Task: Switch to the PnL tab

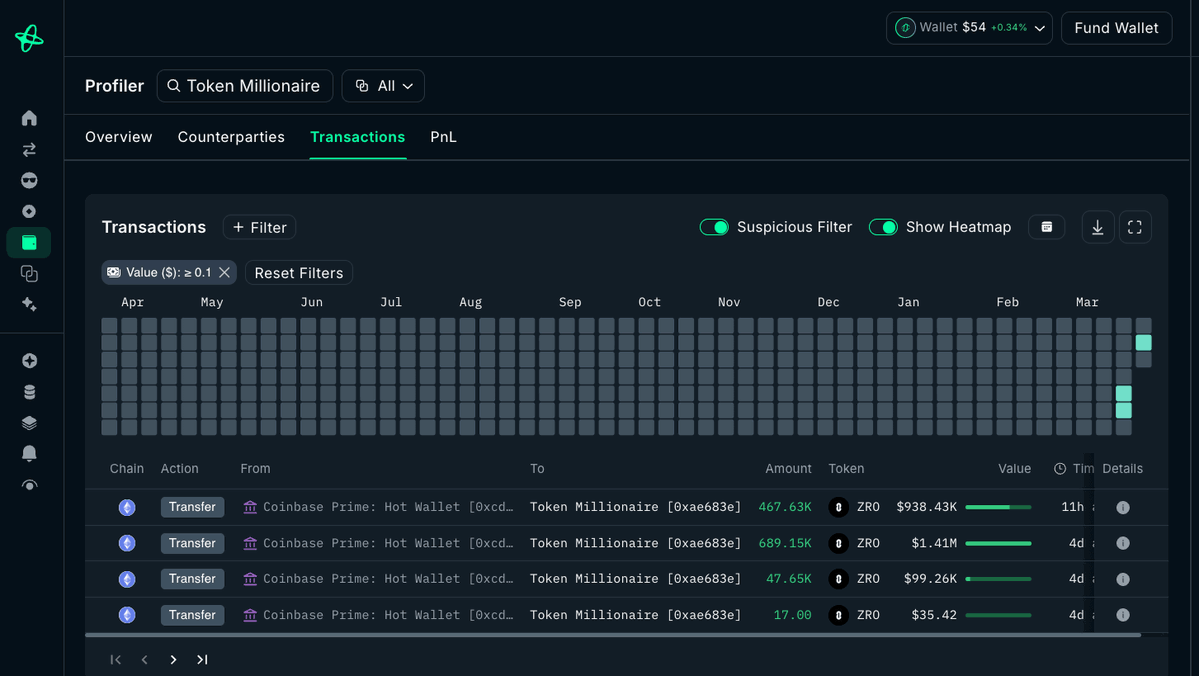Action: point(444,137)
